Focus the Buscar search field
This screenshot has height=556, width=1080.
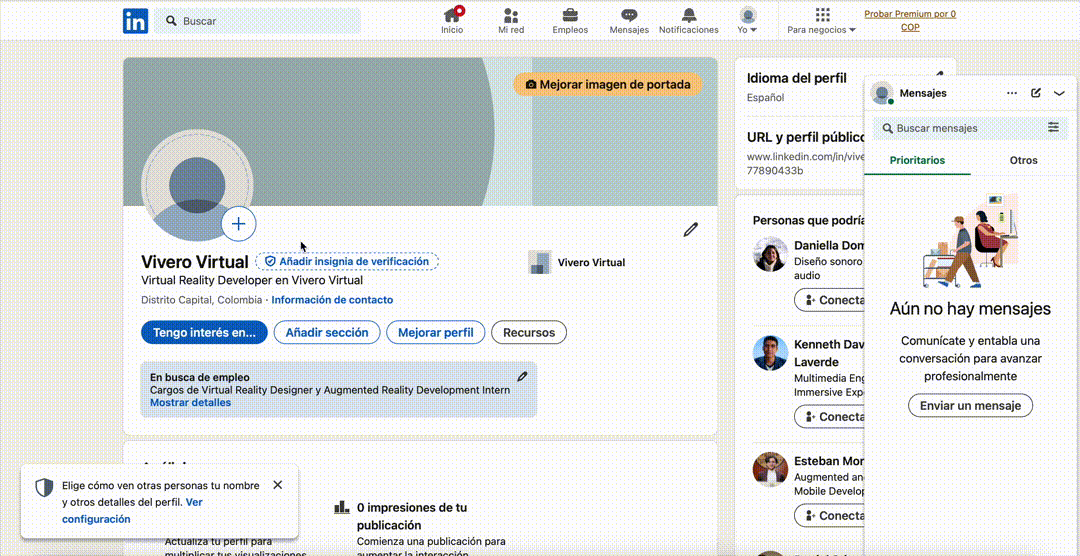pyautogui.click(x=257, y=21)
